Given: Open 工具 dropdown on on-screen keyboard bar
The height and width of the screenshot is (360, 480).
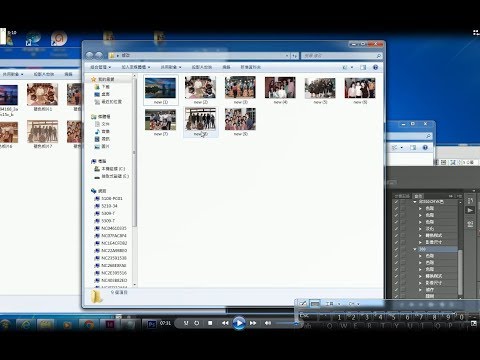Looking at the screenshot, I should (x=332, y=304).
